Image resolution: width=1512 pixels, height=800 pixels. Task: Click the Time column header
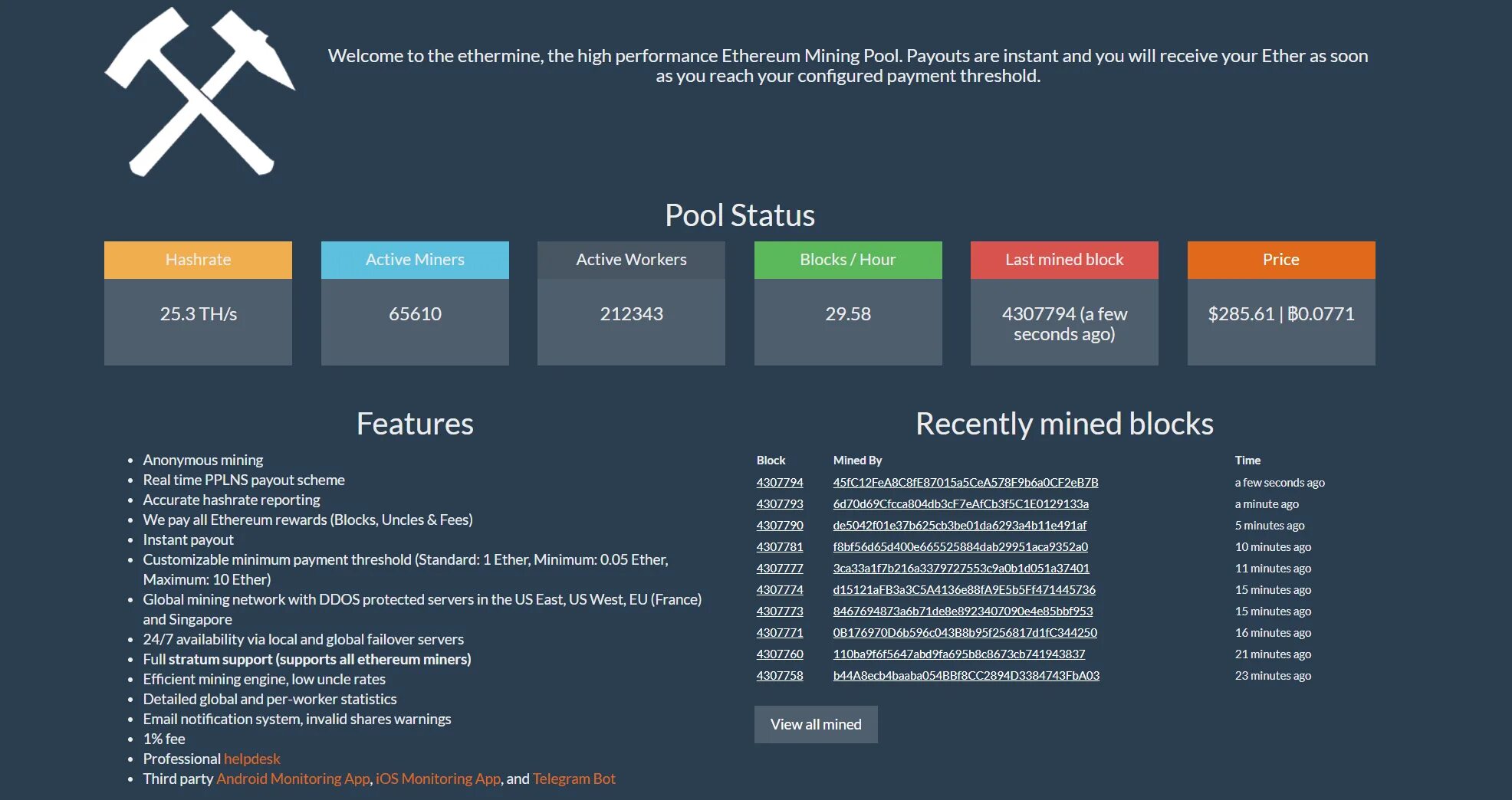tap(1247, 461)
